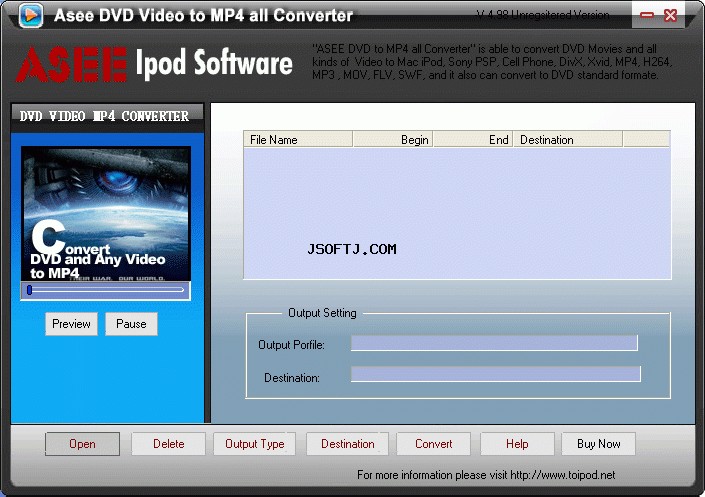Click the Asee app icon in title bar
Viewport: 705px width, 497px height.
click(31, 15)
